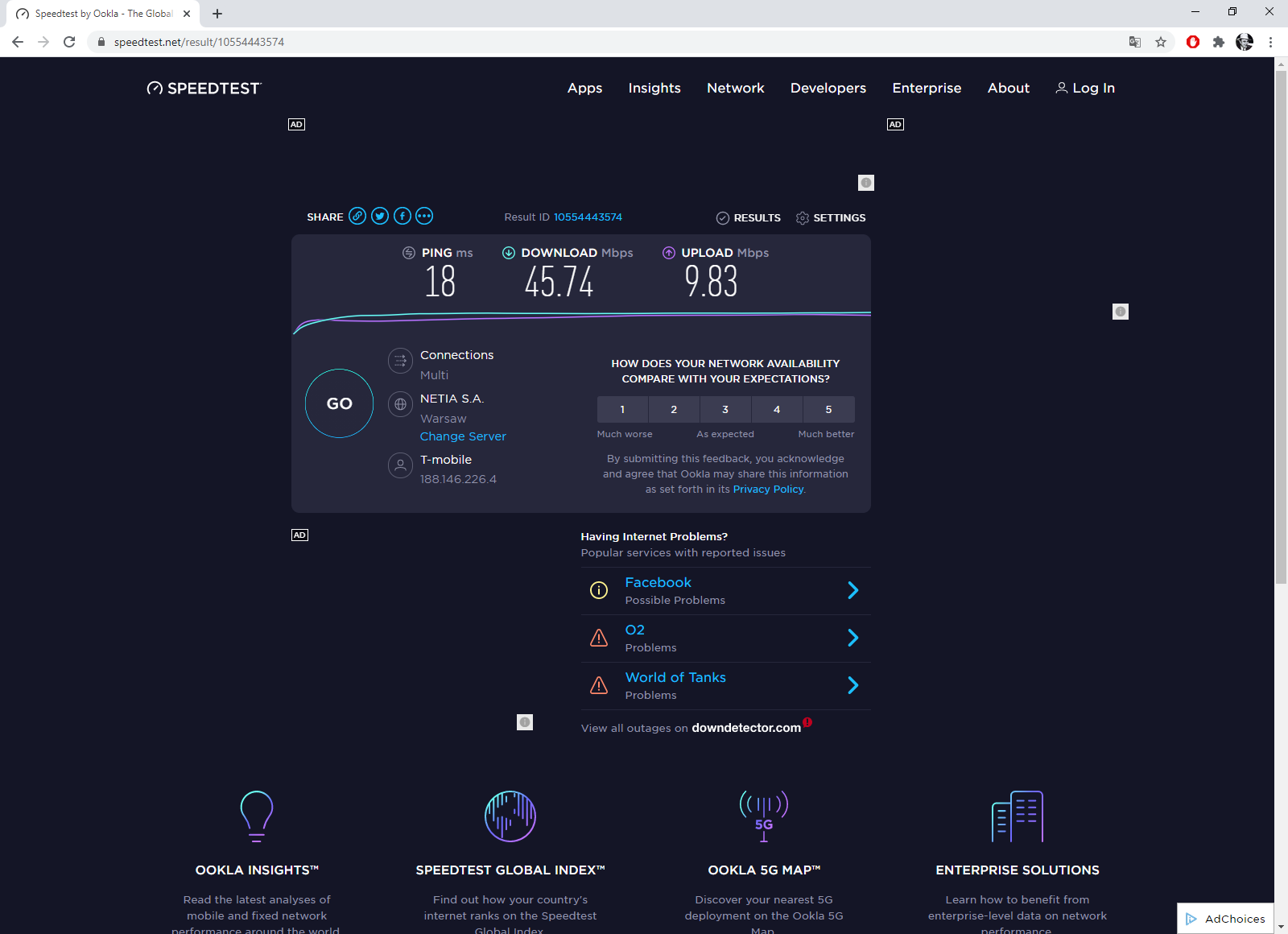Open the Google Translate icon in address bar
The image size is (1288, 934).
[1135, 42]
